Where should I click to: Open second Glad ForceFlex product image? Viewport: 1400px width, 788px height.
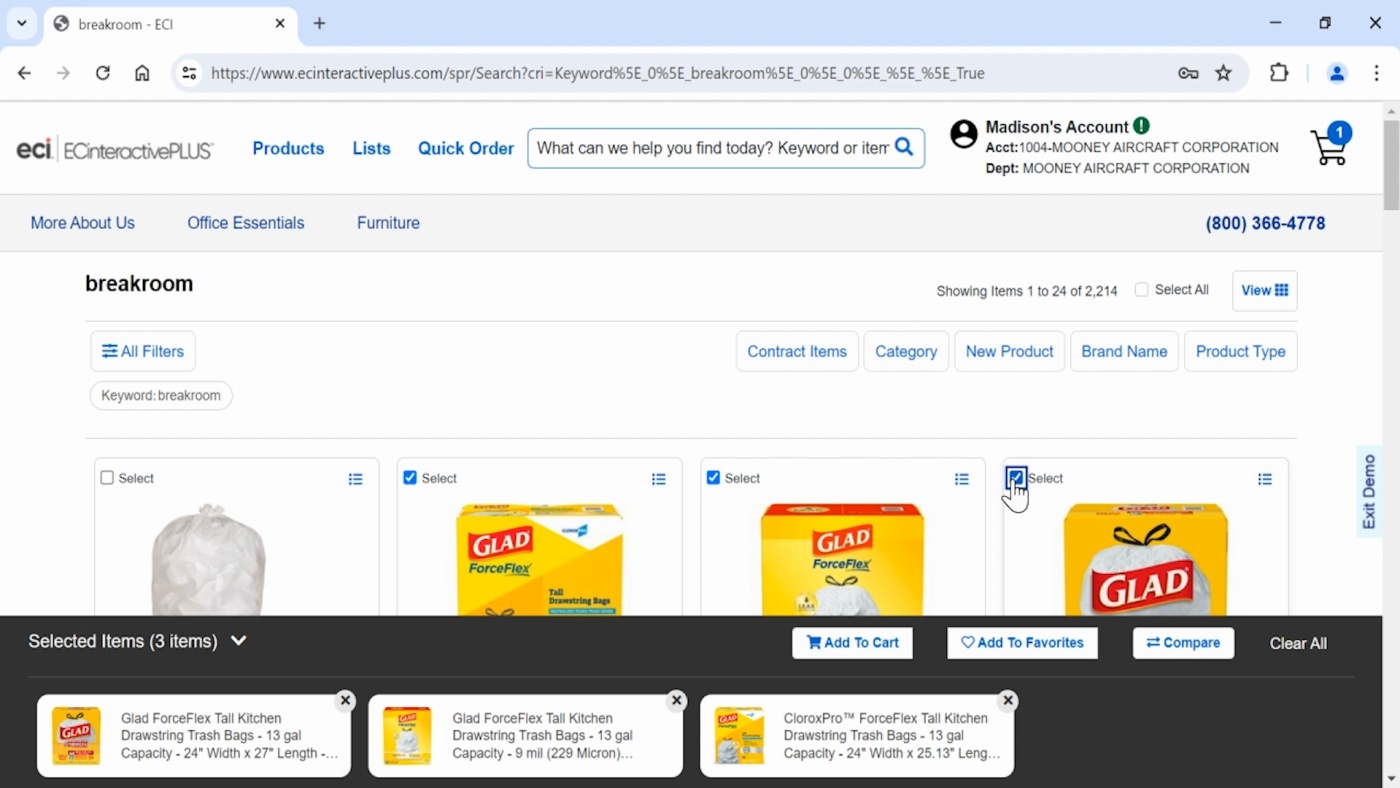point(540,558)
